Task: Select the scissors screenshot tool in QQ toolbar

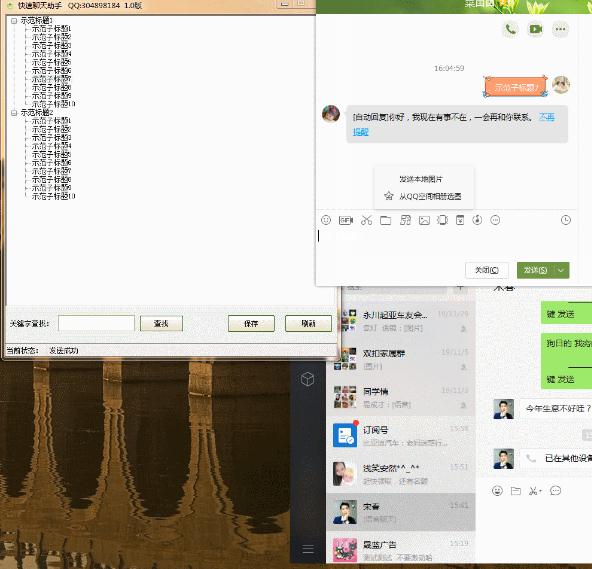Action: coord(366,220)
